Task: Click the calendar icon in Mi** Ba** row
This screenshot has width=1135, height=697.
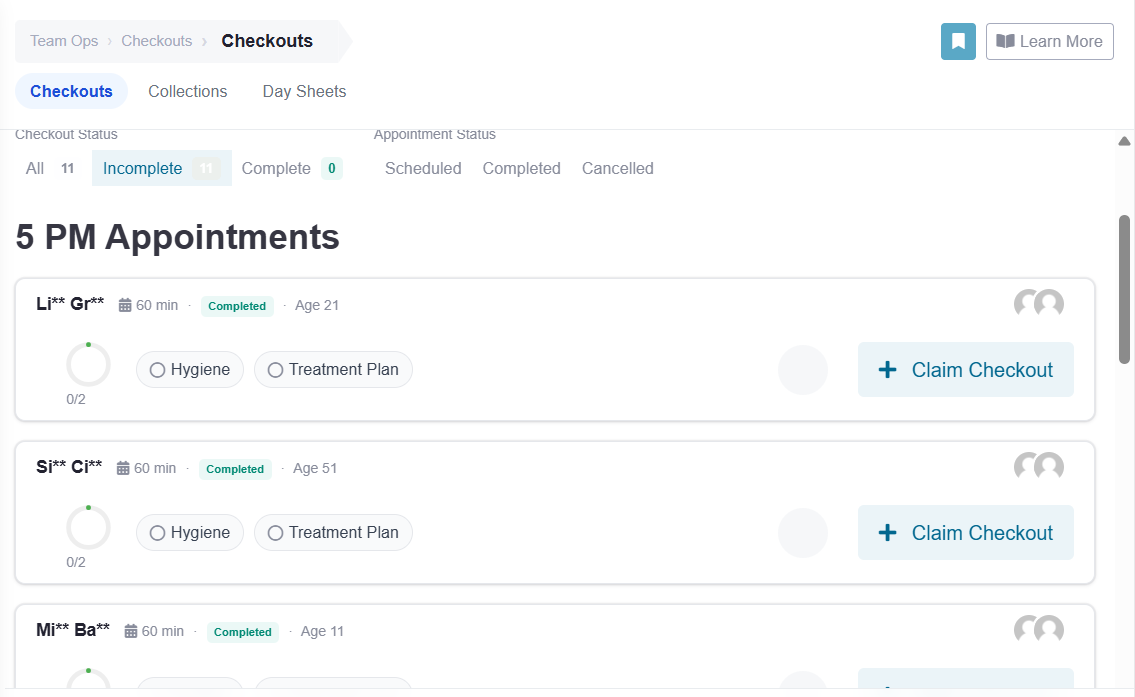Action: point(131,631)
